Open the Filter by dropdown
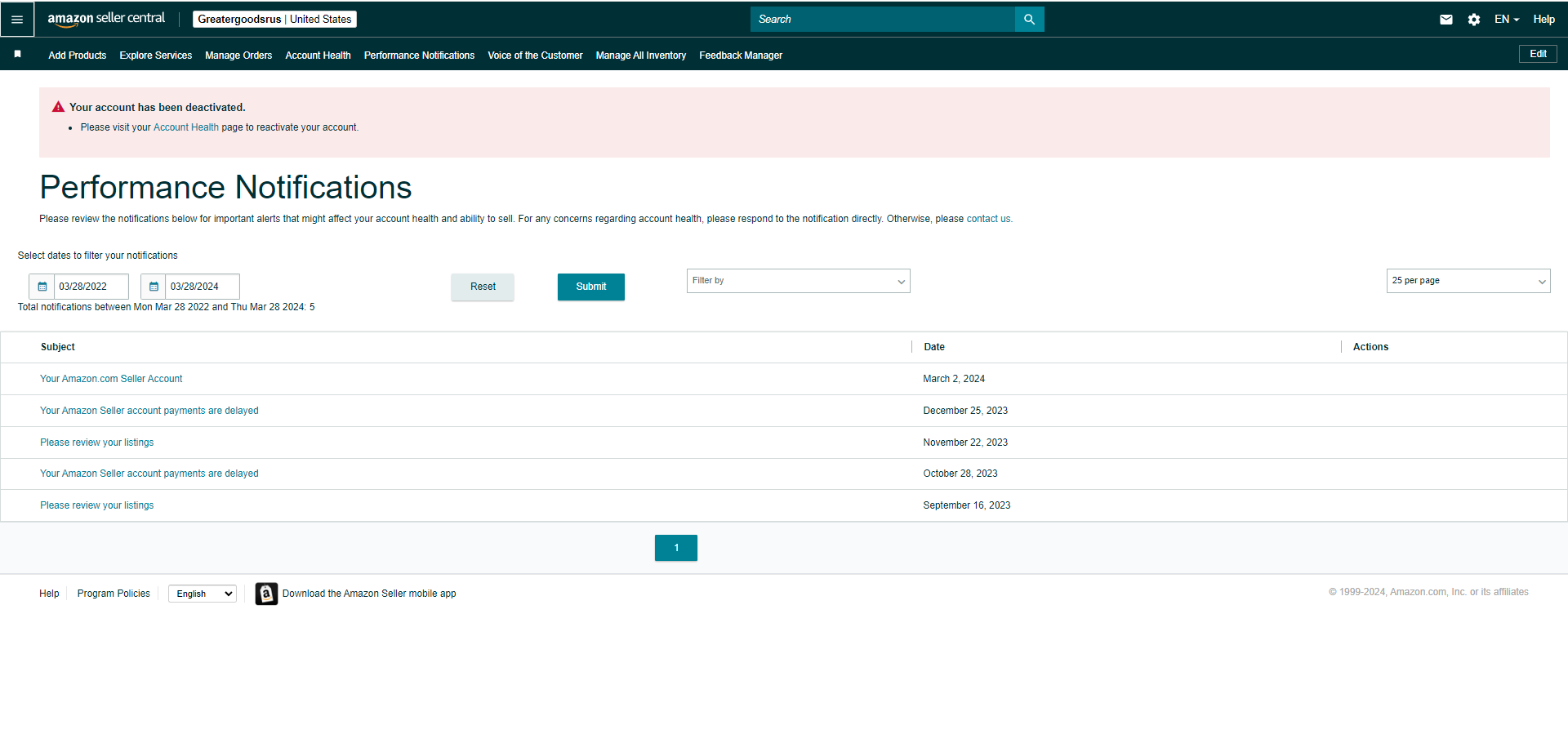 pos(799,281)
